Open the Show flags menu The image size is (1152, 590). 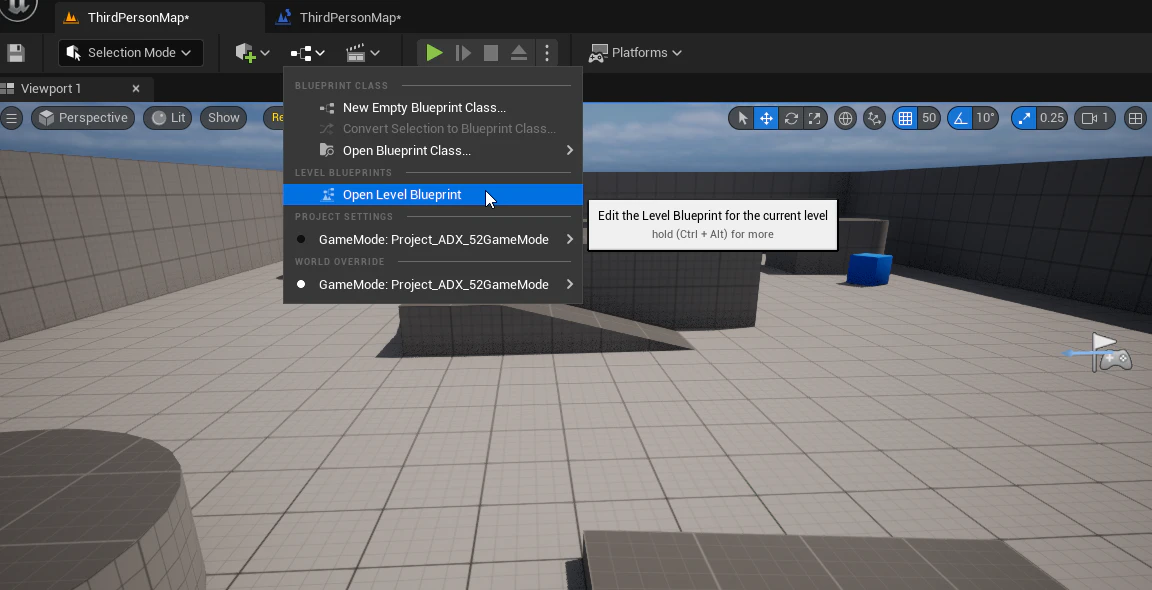pos(223,118)
